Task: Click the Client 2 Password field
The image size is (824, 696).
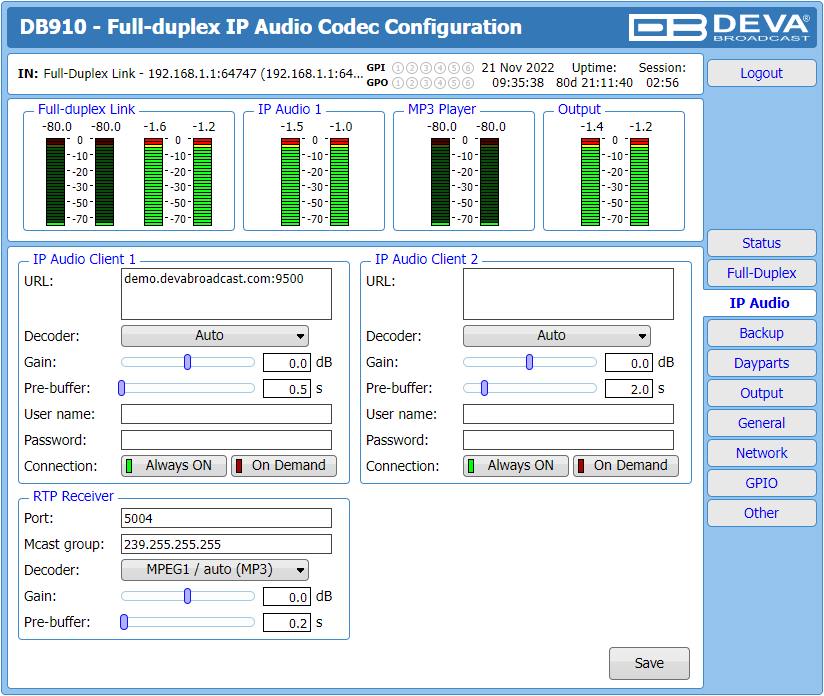Action: point(568,440)
